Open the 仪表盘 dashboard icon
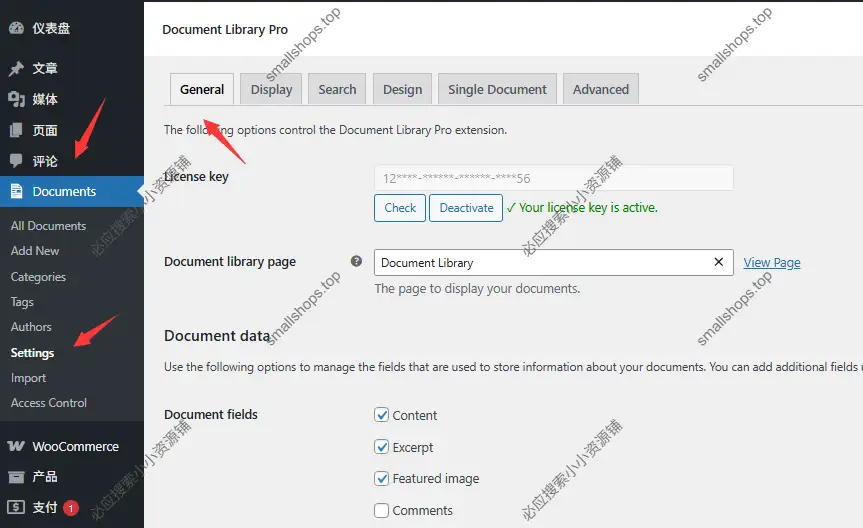The width and height of the screenshot is (863, 528). point(17,28)
